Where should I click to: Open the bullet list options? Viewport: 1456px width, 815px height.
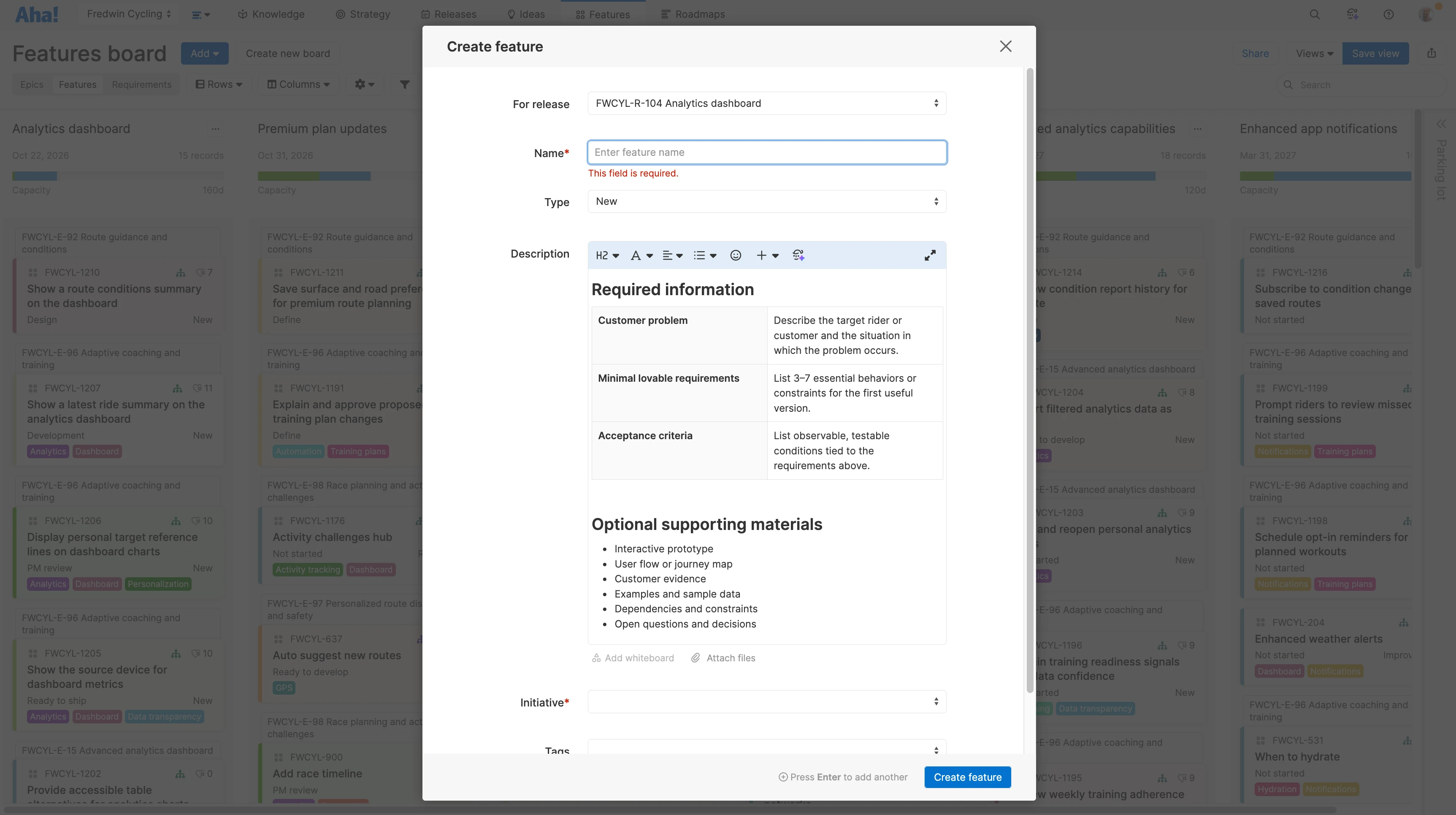pyautogui.click(x=705, y=255)
